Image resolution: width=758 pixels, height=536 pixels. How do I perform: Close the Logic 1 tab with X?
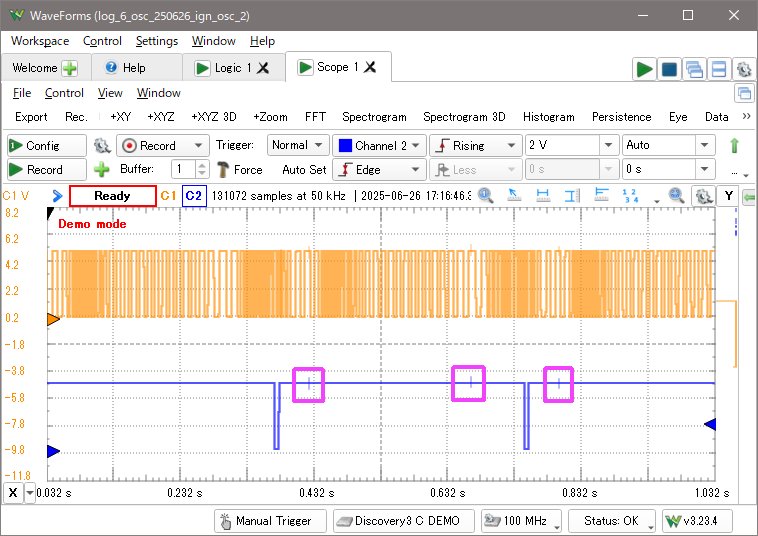click(x=263, y=68)
